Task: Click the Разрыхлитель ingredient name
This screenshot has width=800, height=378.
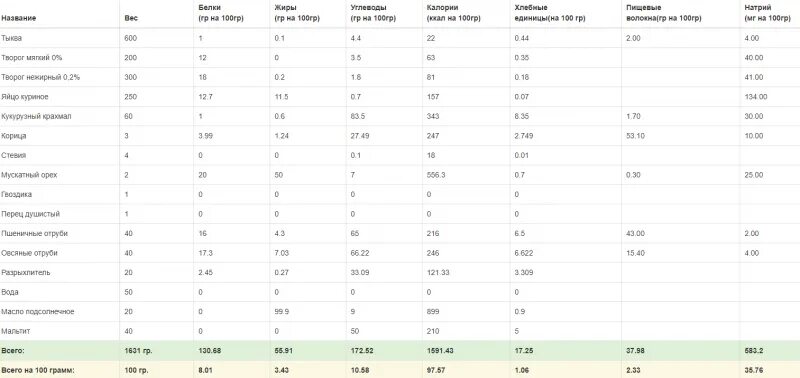Action: (26, 272)
